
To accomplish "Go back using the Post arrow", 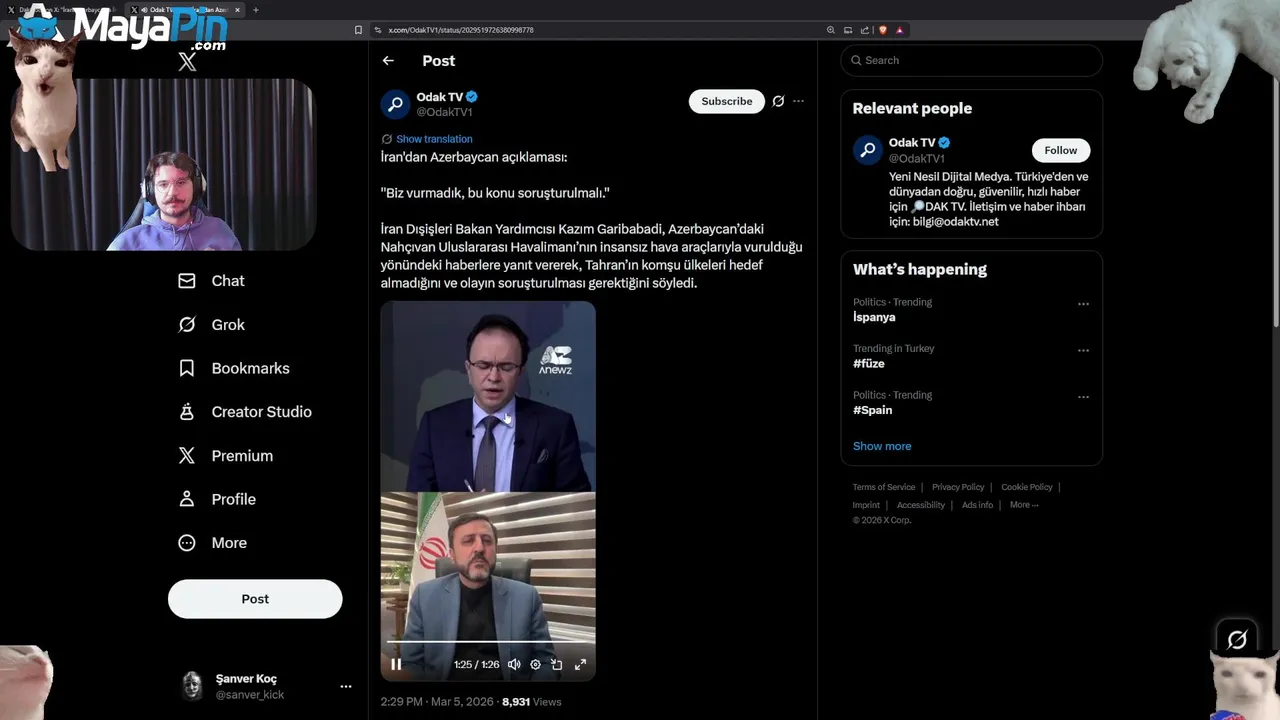I will coord(388,61).
